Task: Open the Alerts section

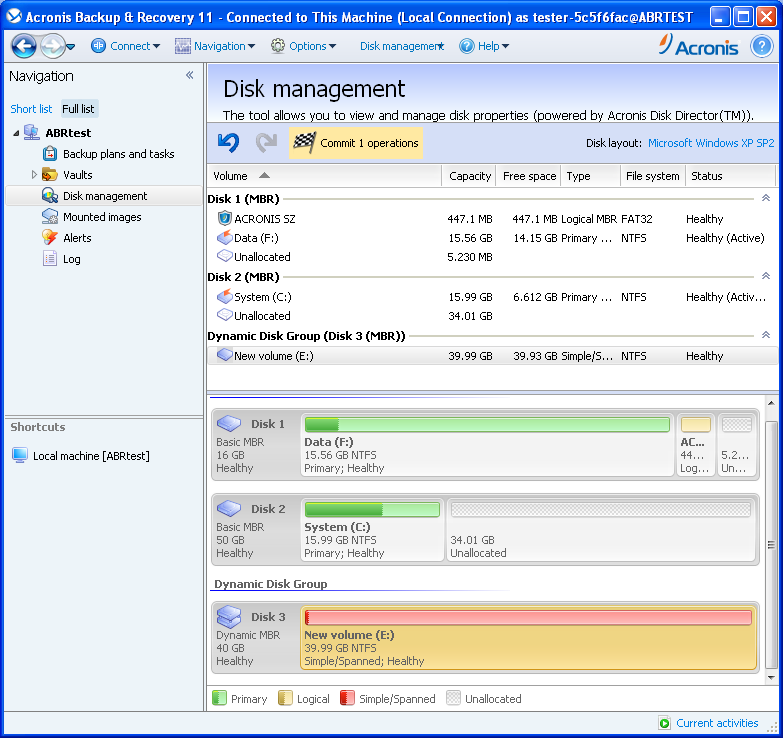Action: [77, 238]
